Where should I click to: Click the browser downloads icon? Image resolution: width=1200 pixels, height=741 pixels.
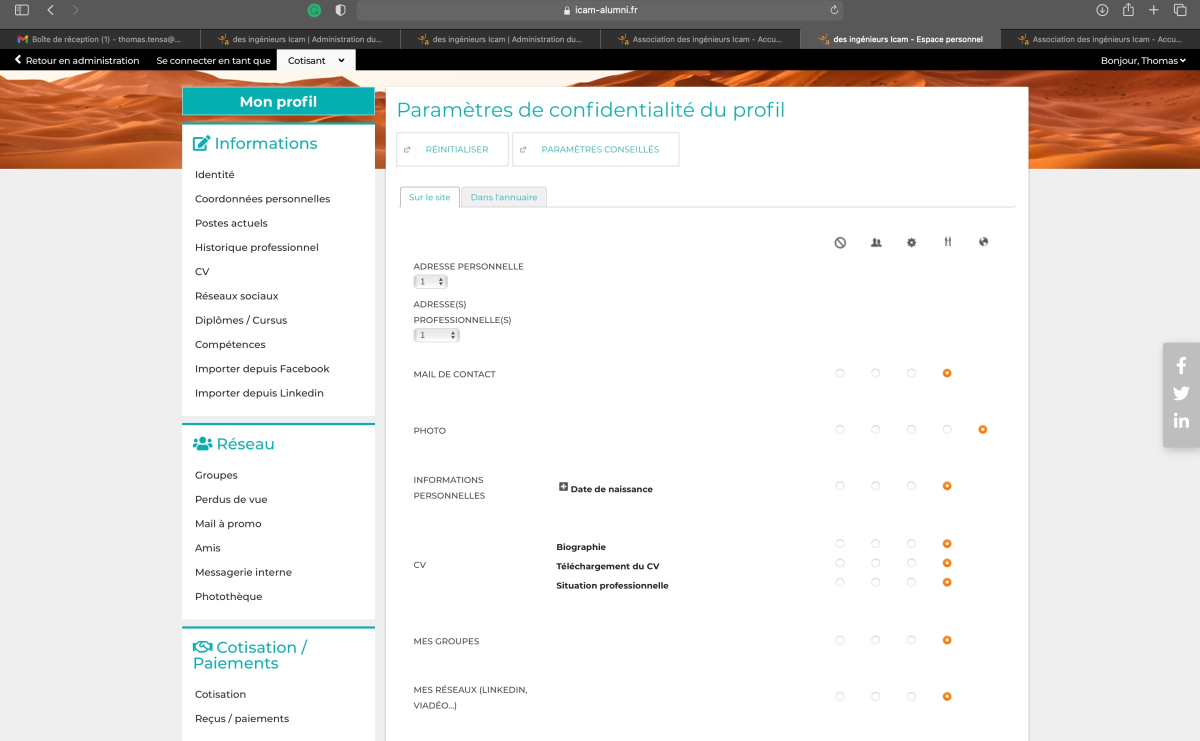(x=1102, y=10)
